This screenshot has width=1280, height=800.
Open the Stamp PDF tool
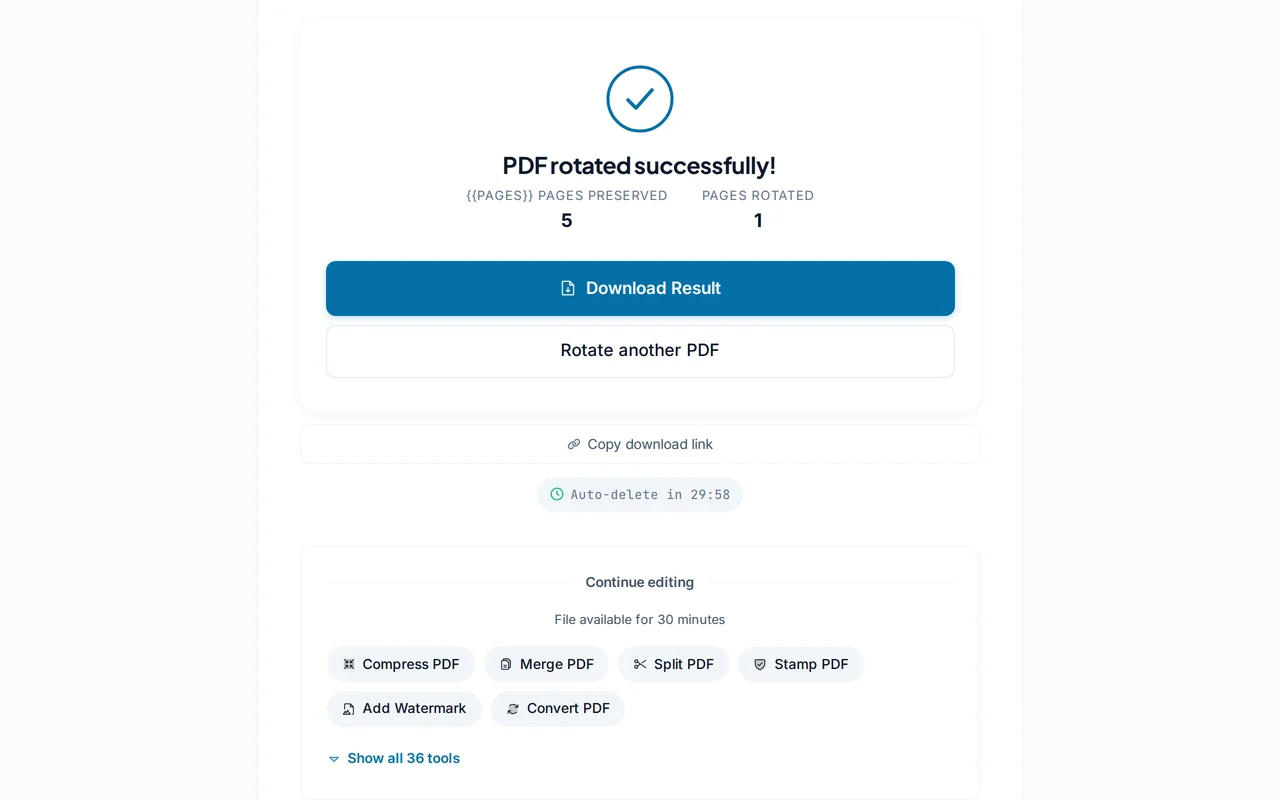[x=801, y=663]
